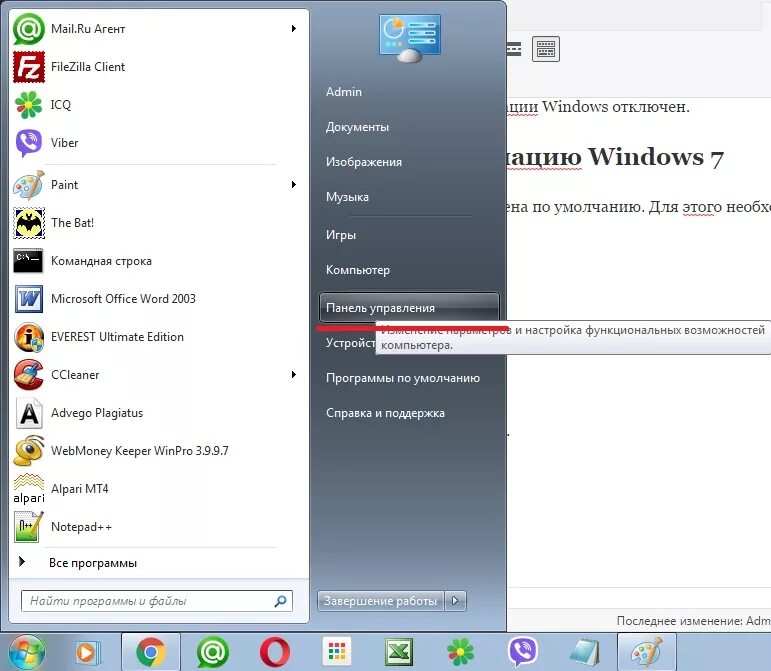771x671 pixels.
Task: Open Excel on the taskbar
Action: click(x=399, y=653)
